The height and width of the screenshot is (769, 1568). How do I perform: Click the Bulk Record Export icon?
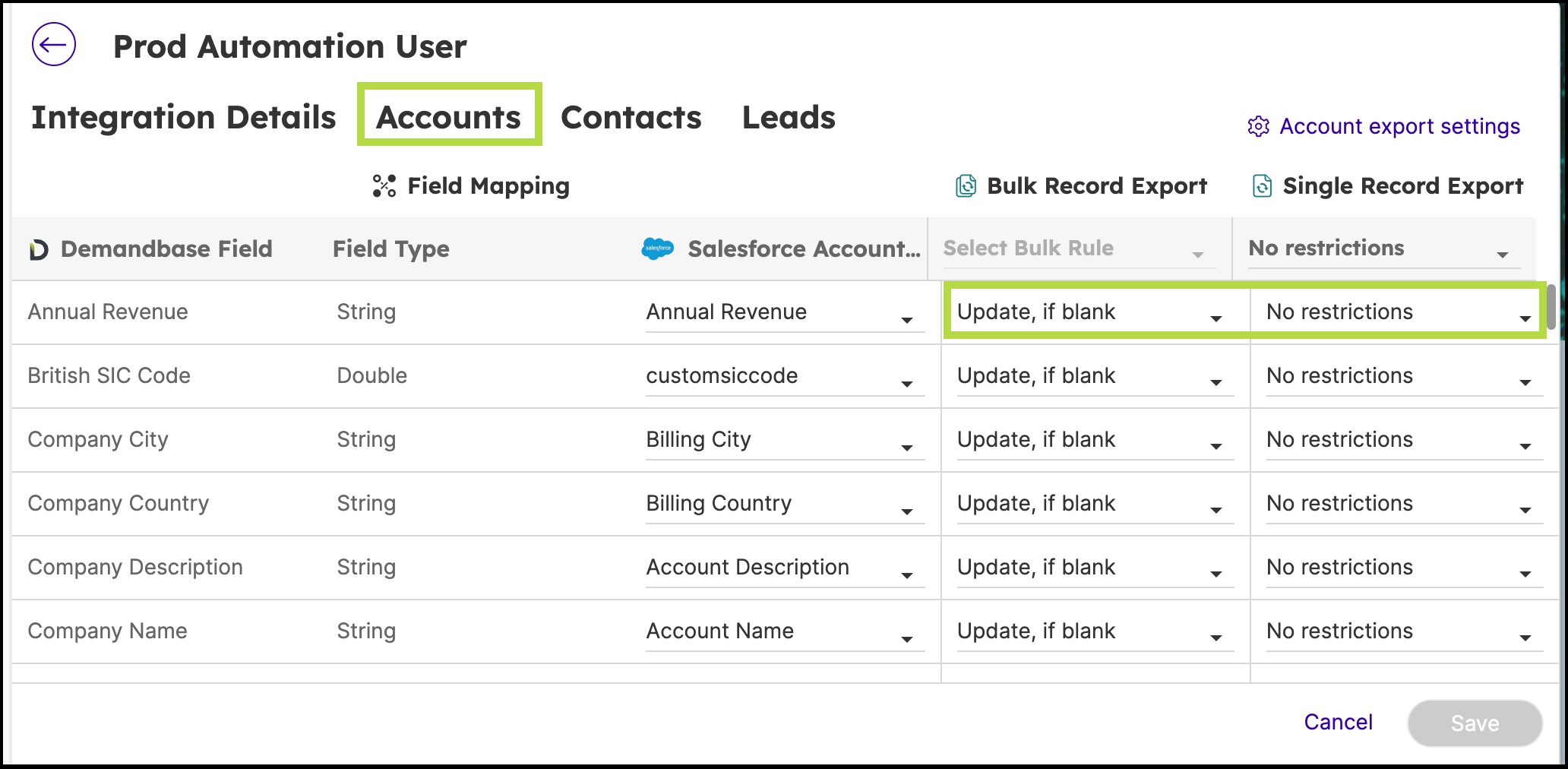(966, 185)
